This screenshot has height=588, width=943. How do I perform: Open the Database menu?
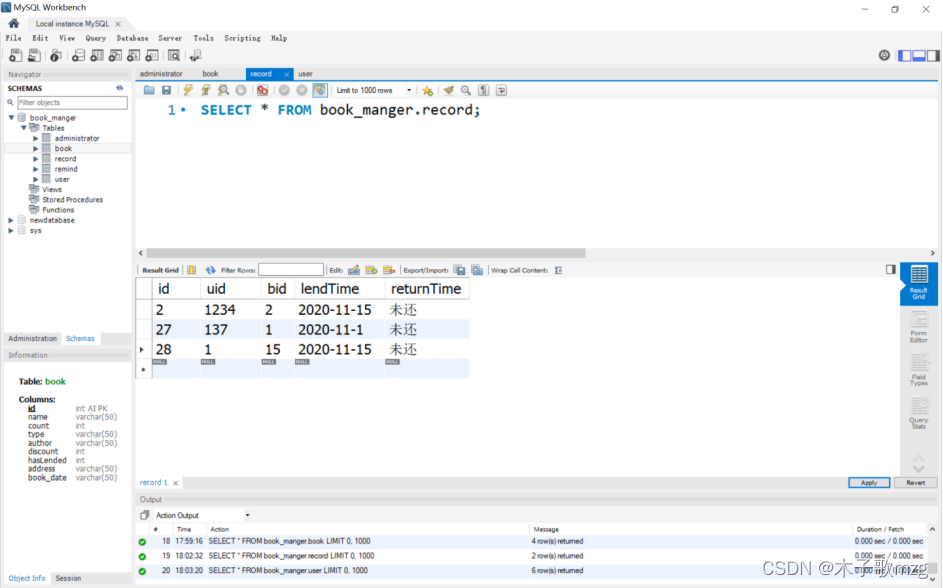pyautogui.click(x=132, y=38)
